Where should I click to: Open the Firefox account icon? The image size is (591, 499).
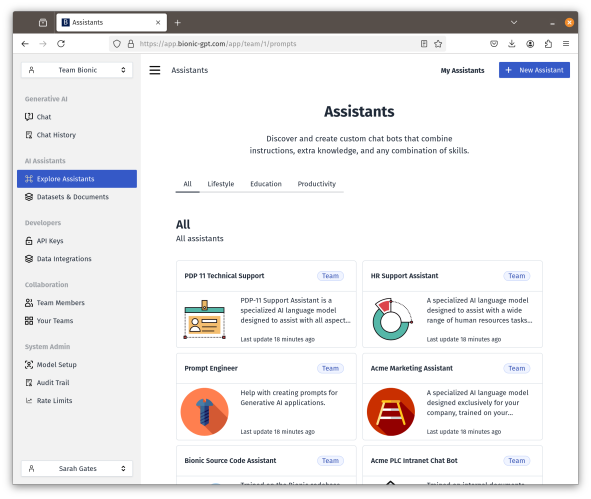point(530,44)
